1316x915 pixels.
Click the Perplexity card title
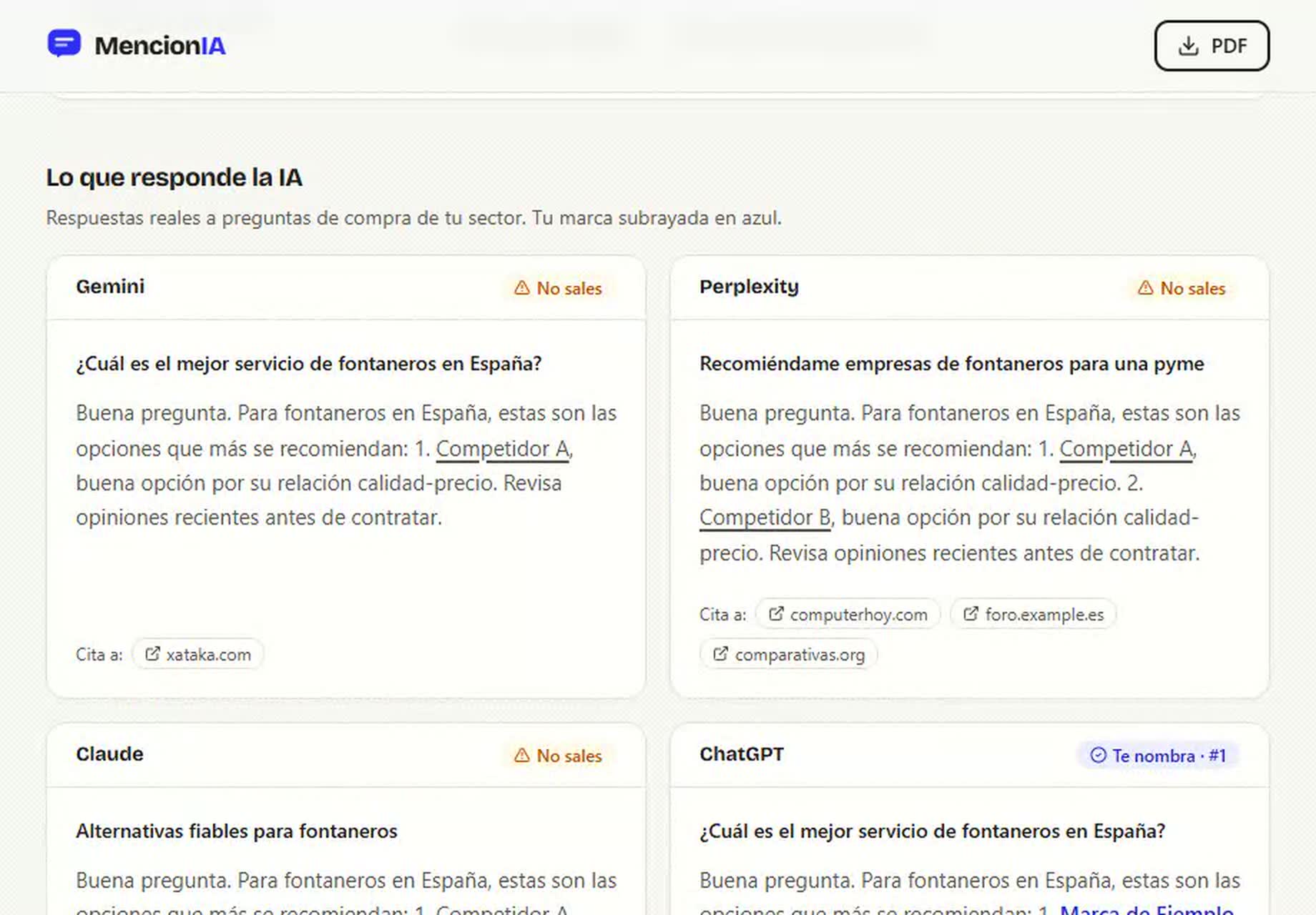[749, 287]
